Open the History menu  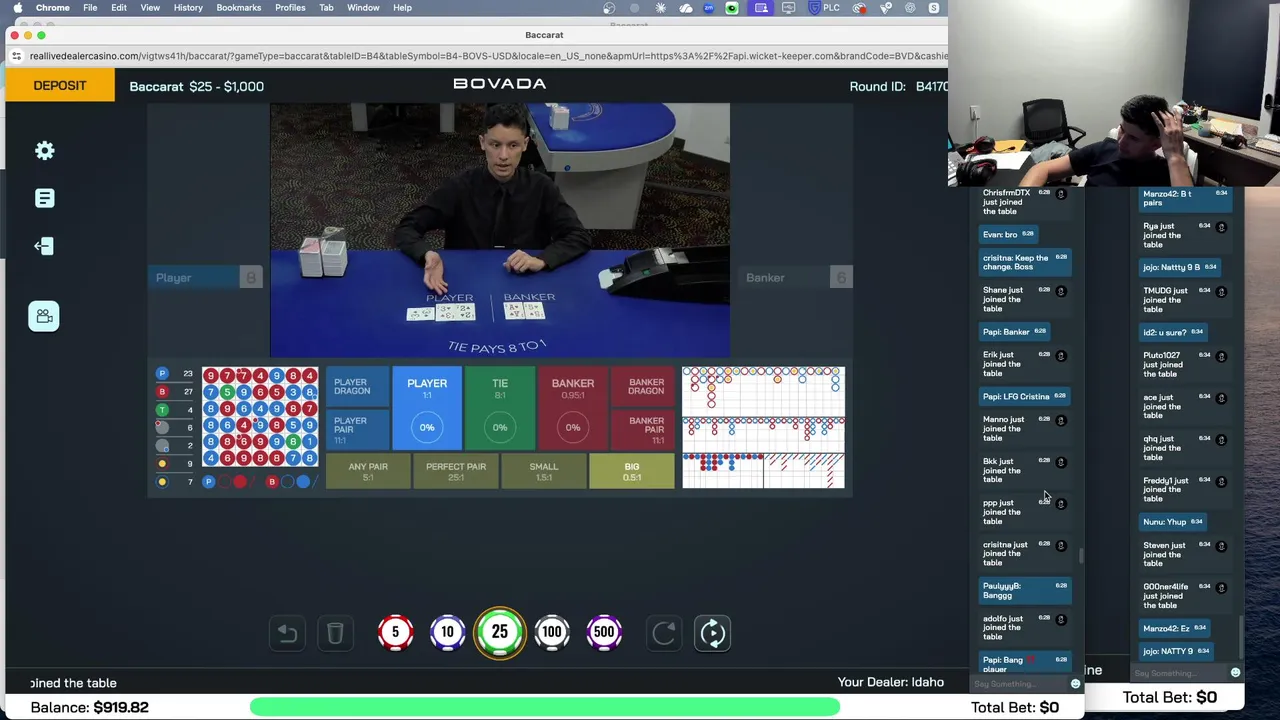point(188,7)
